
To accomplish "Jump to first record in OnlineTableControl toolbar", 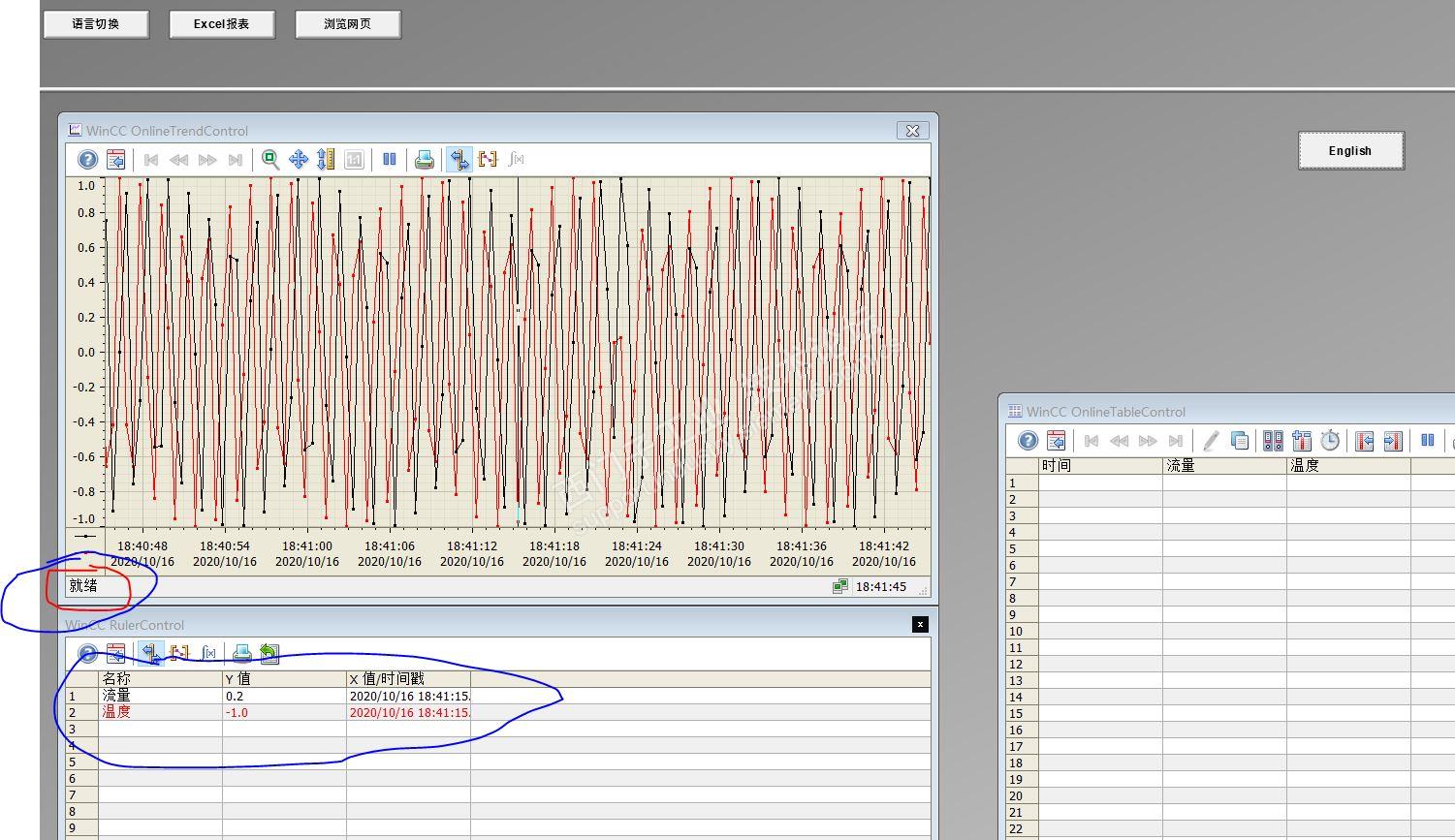I will [x=1091, y=441].
